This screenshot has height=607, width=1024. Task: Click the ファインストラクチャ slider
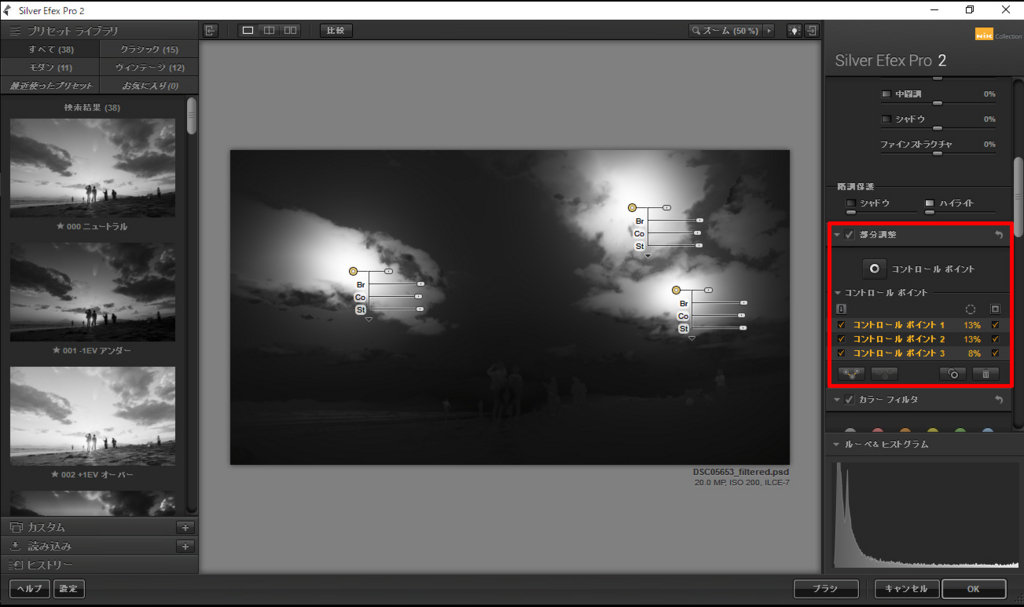tap(937, 154)
